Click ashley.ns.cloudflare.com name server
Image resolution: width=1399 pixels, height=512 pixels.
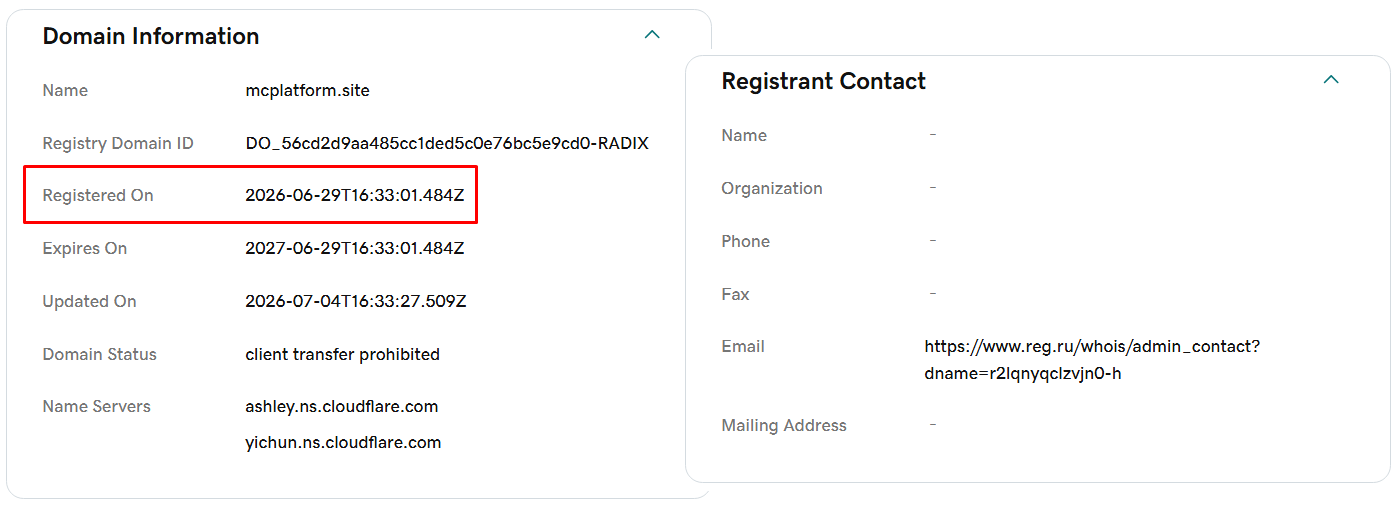(342, 406)
